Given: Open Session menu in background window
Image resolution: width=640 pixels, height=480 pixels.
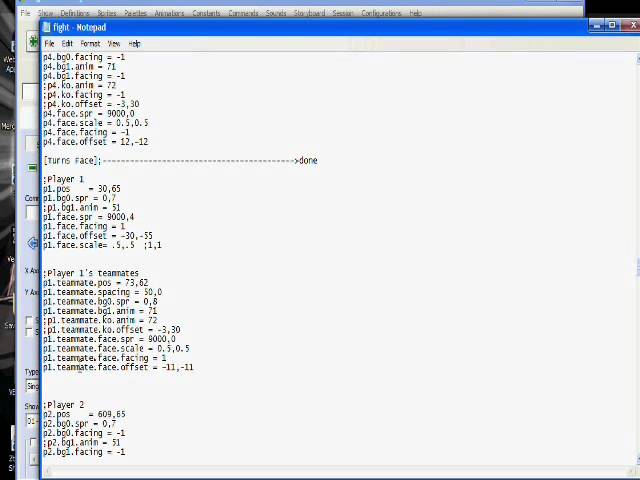Looking at the screenshot, I should click(x=342, y=13).
